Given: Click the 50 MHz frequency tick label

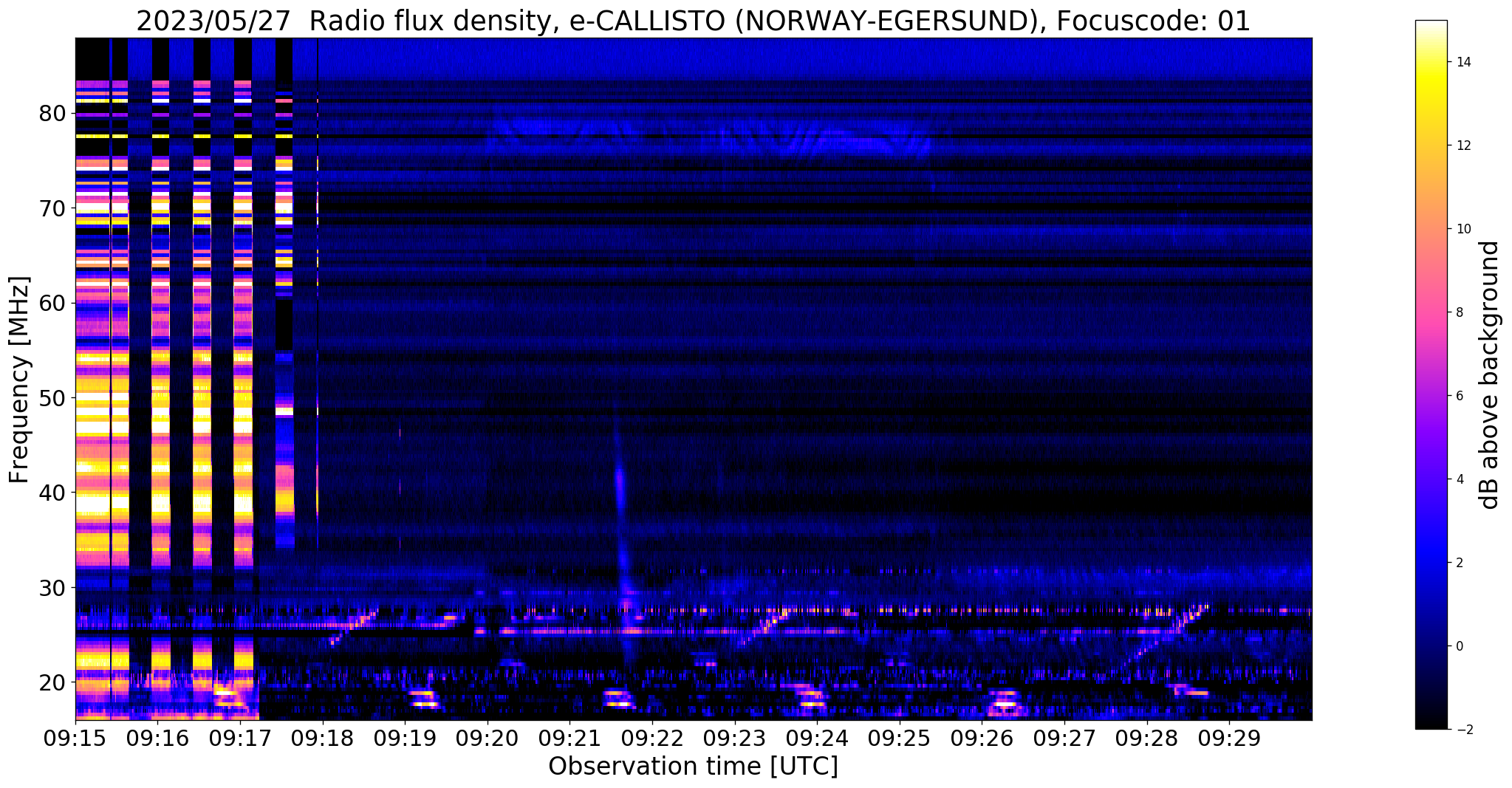Looking at the screenshot, I should 53,397.
